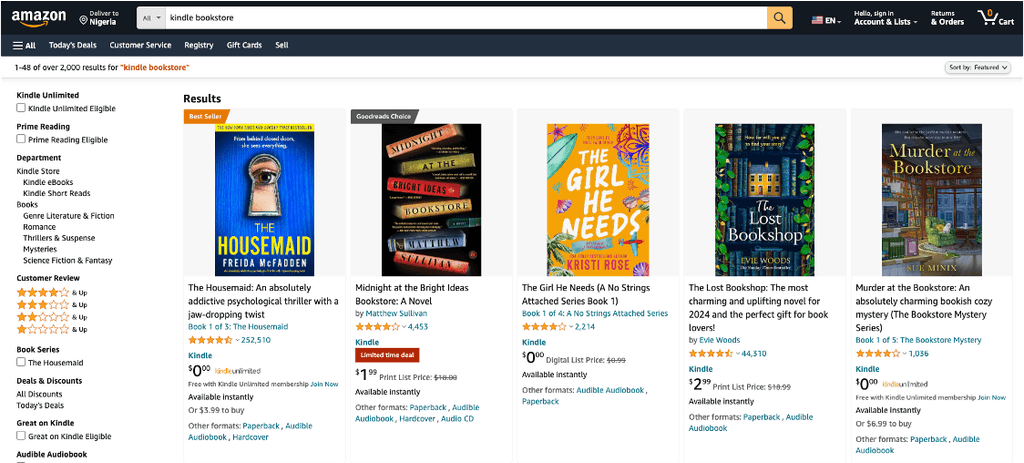This screenshot has width=1024, height=463.
Task: Click the US flag language icon
Action: [x=817, y=20]
